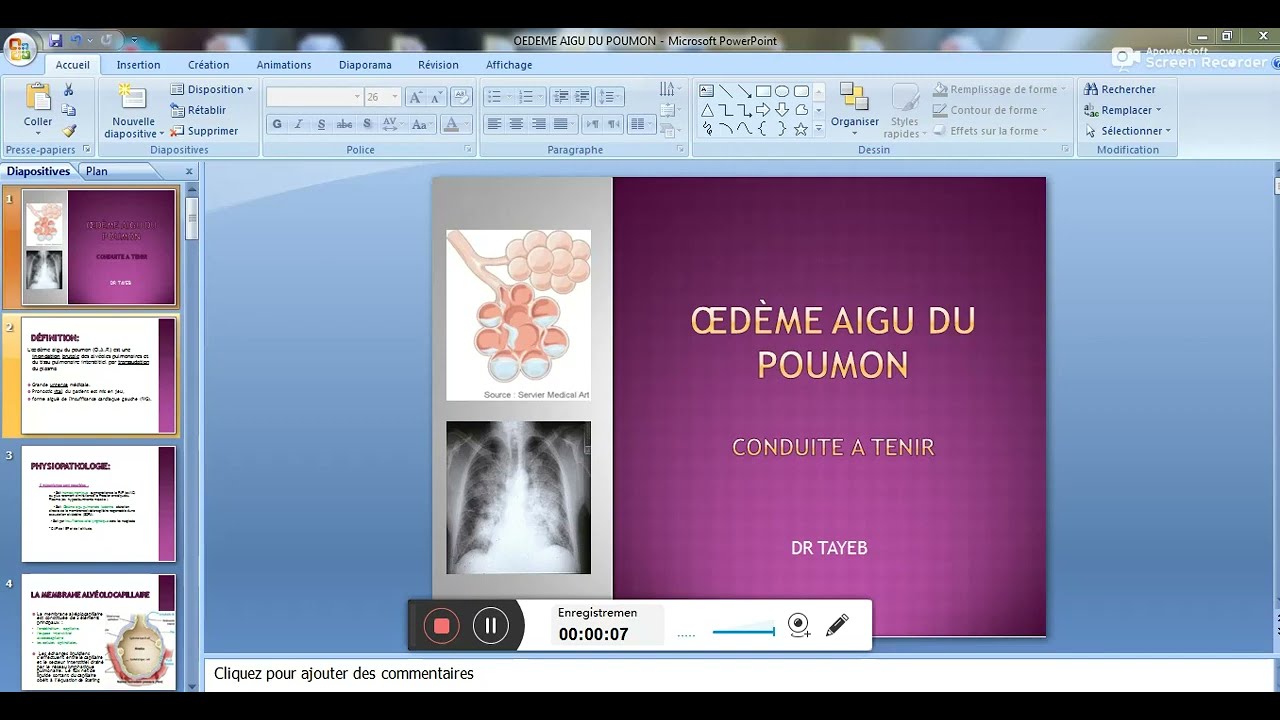Screen dimensions: 1280x720
Task: Open the font name combo box
Action: (x=315, y=97)
